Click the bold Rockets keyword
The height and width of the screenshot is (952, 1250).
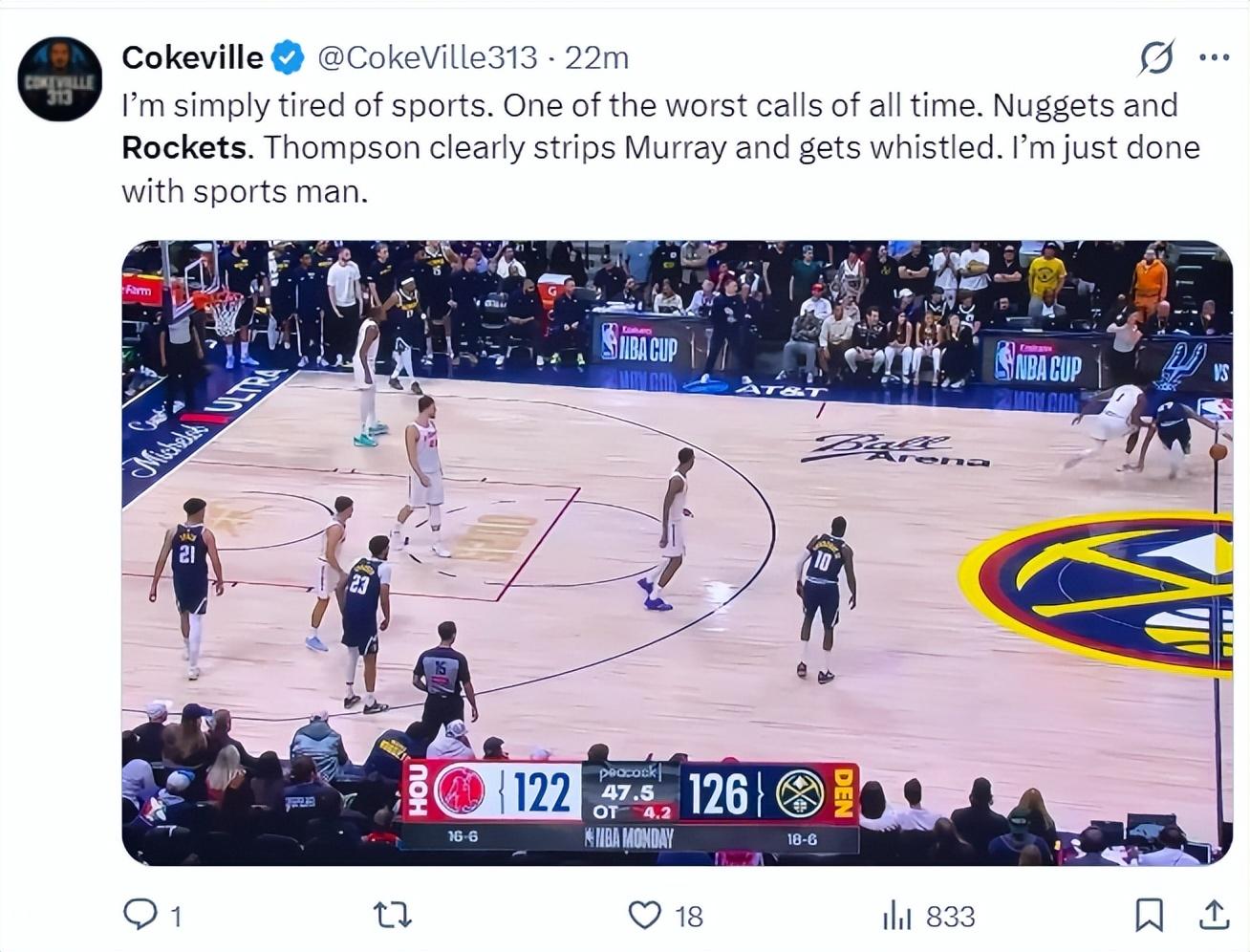[184, 147]
